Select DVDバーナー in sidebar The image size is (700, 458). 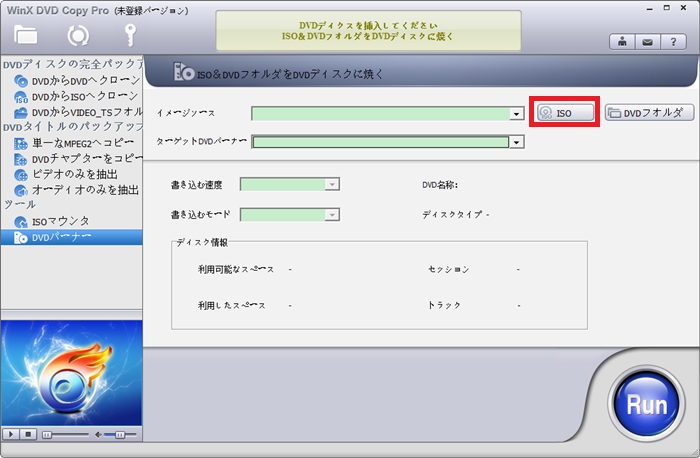pyautogui.click(x=71, y=237)
